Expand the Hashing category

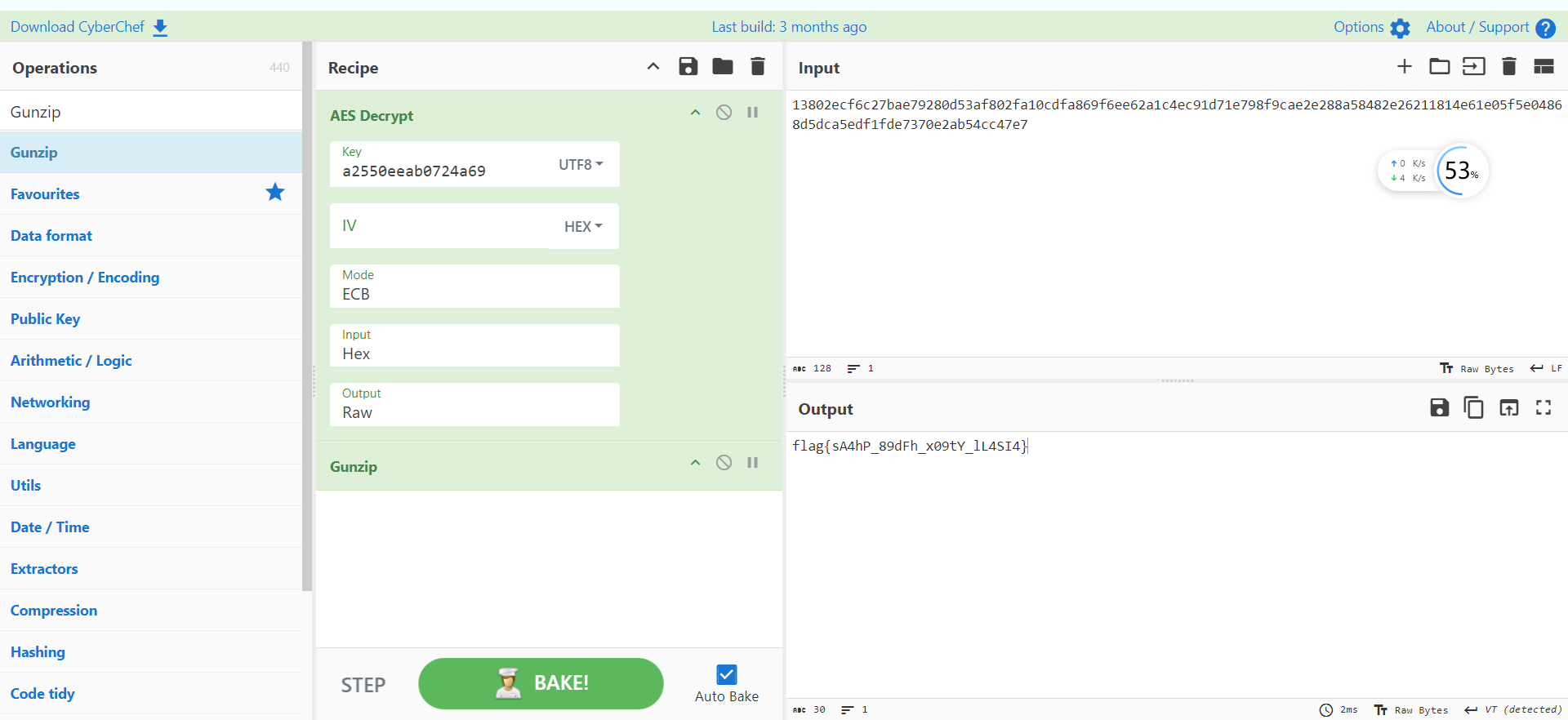[151, 652]
